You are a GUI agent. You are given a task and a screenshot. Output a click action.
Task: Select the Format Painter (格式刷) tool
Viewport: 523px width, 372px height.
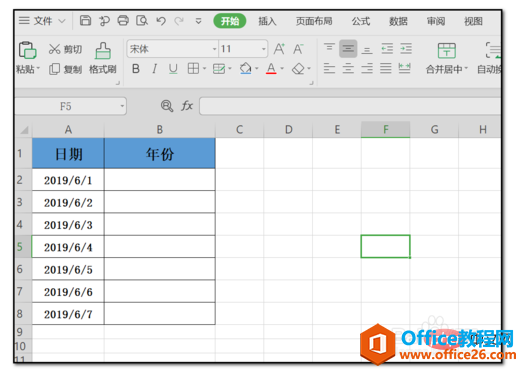pyautogui.click(x=103, y=58)
